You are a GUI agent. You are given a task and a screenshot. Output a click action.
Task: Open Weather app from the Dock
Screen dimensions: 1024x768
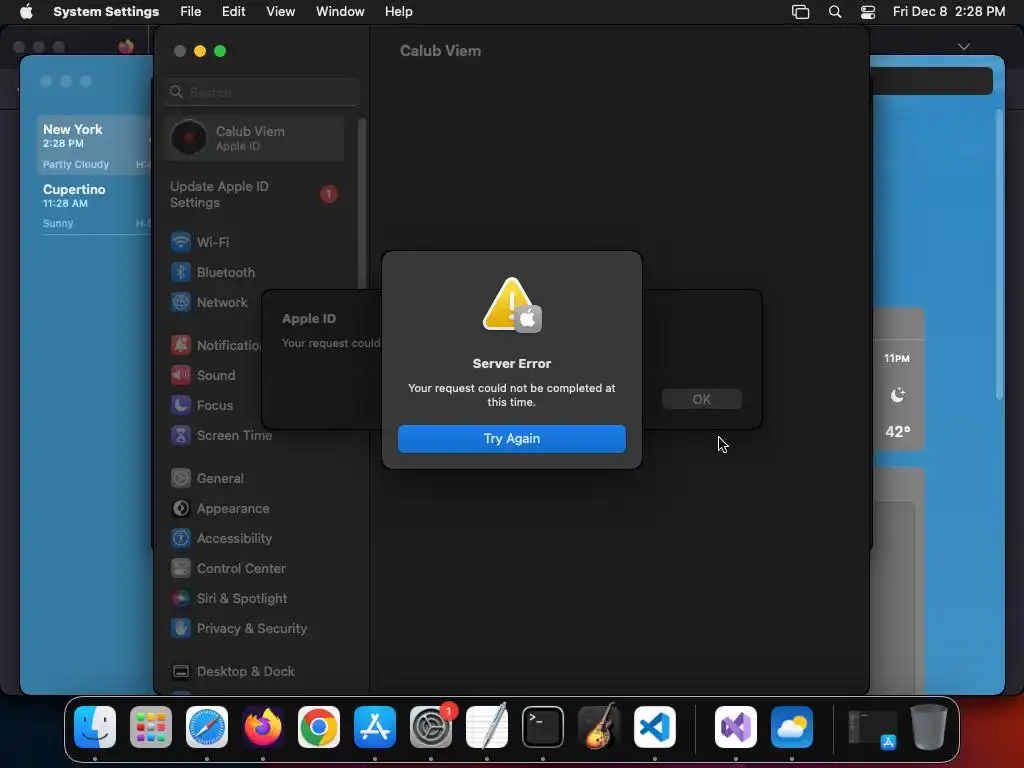792,727
